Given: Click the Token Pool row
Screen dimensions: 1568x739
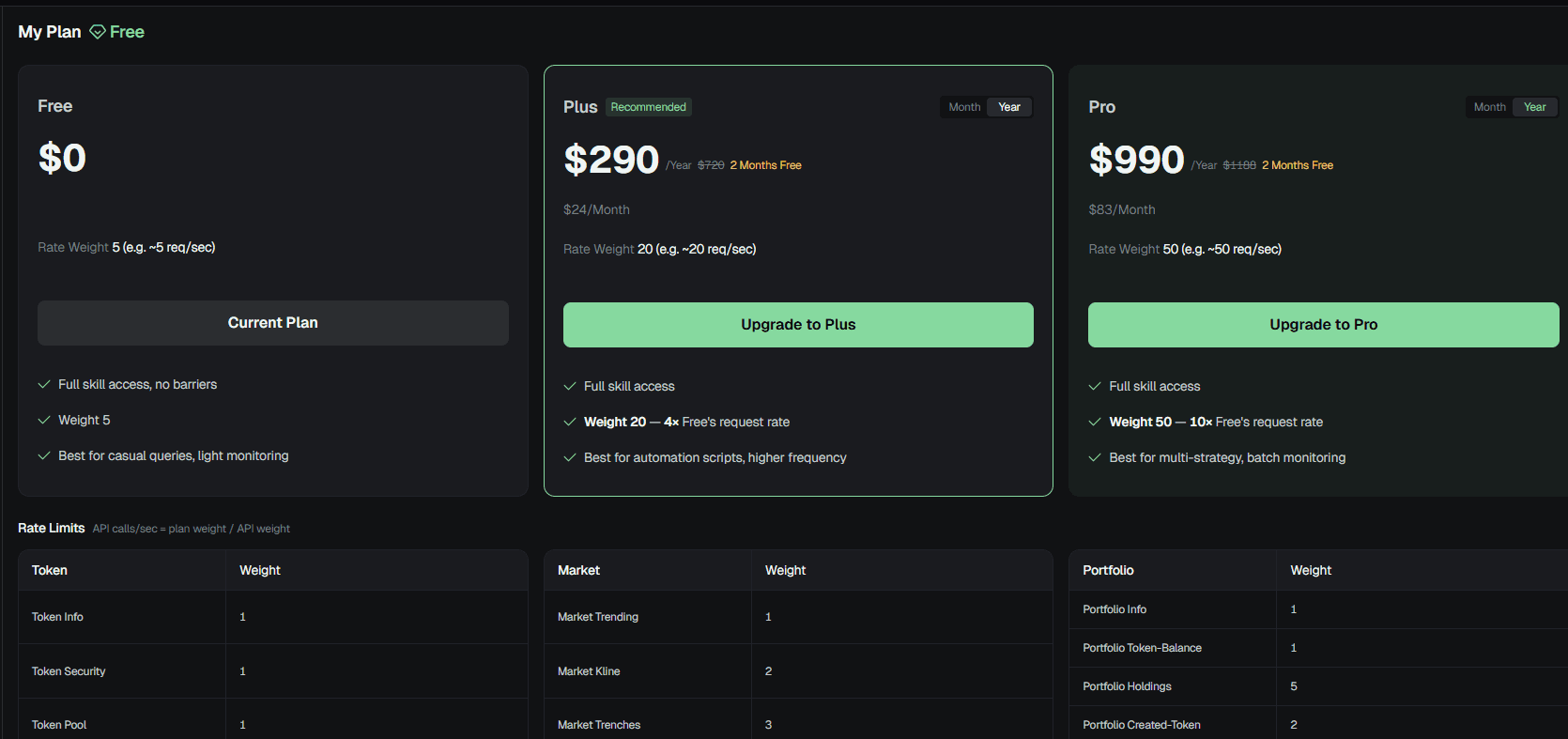Looking at the screenshot, I should (x=273, y=720).
